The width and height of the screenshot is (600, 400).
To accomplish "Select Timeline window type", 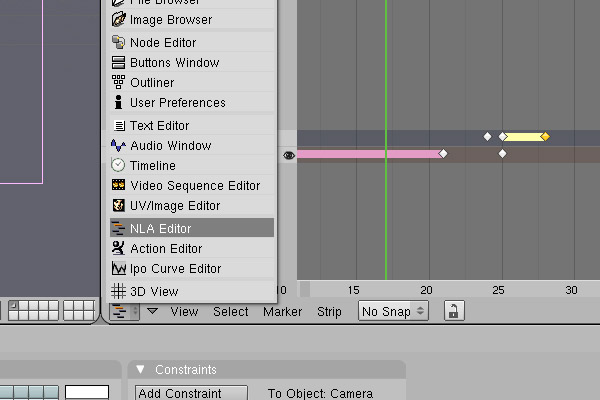I will click(x=192, y=165).
